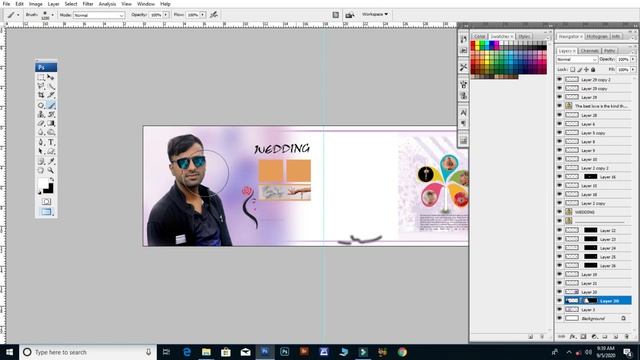Image resolution: width=640 pixels, height=360 pixels.
Task: Toggle Quick Mask mode in toolbox
Action: [46, 202]
